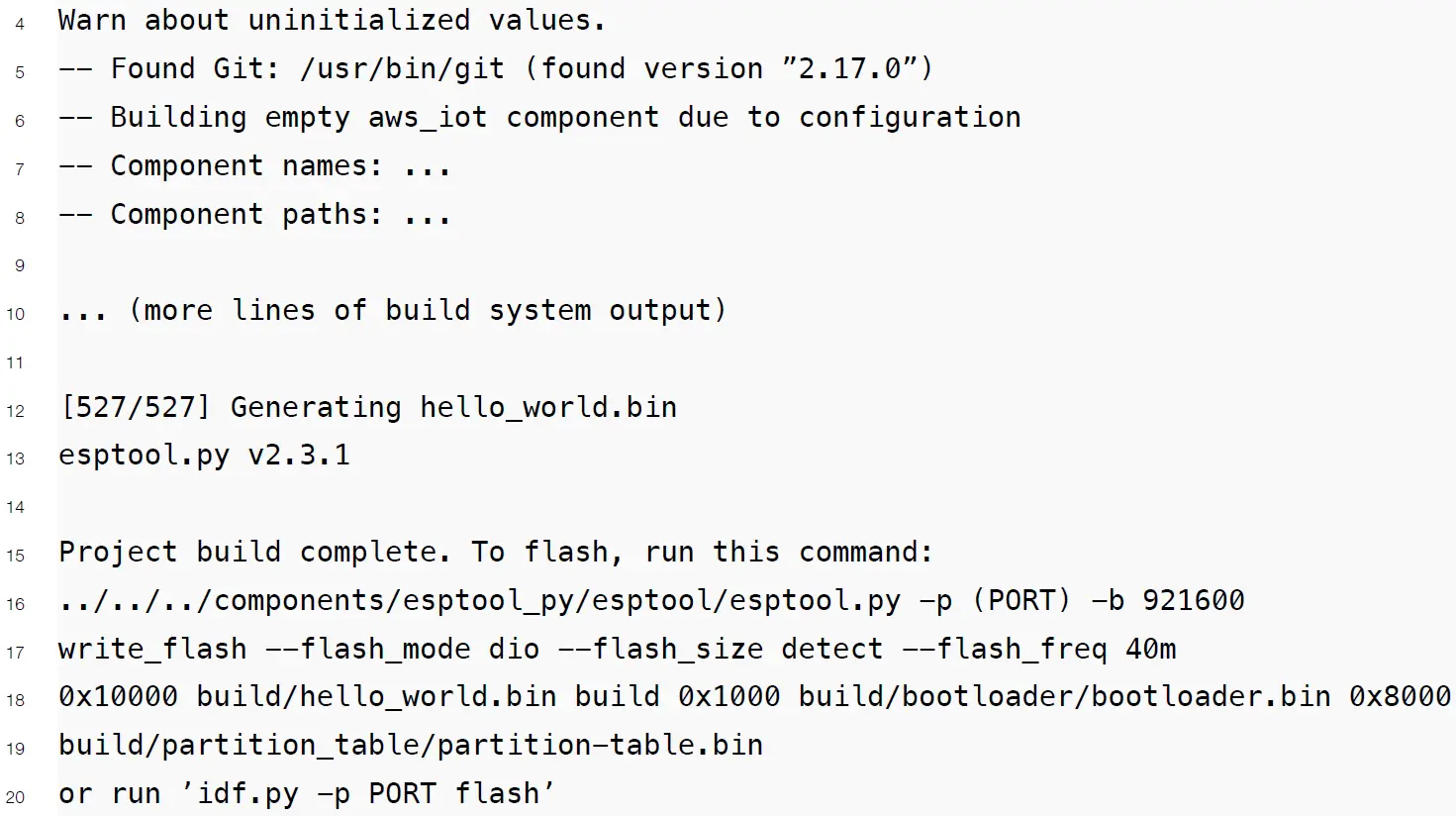The width and height of the screenshot is (1456, 816).
Task: Click the '/usr/bin/git' path text
Action: (x=402, y=68)
